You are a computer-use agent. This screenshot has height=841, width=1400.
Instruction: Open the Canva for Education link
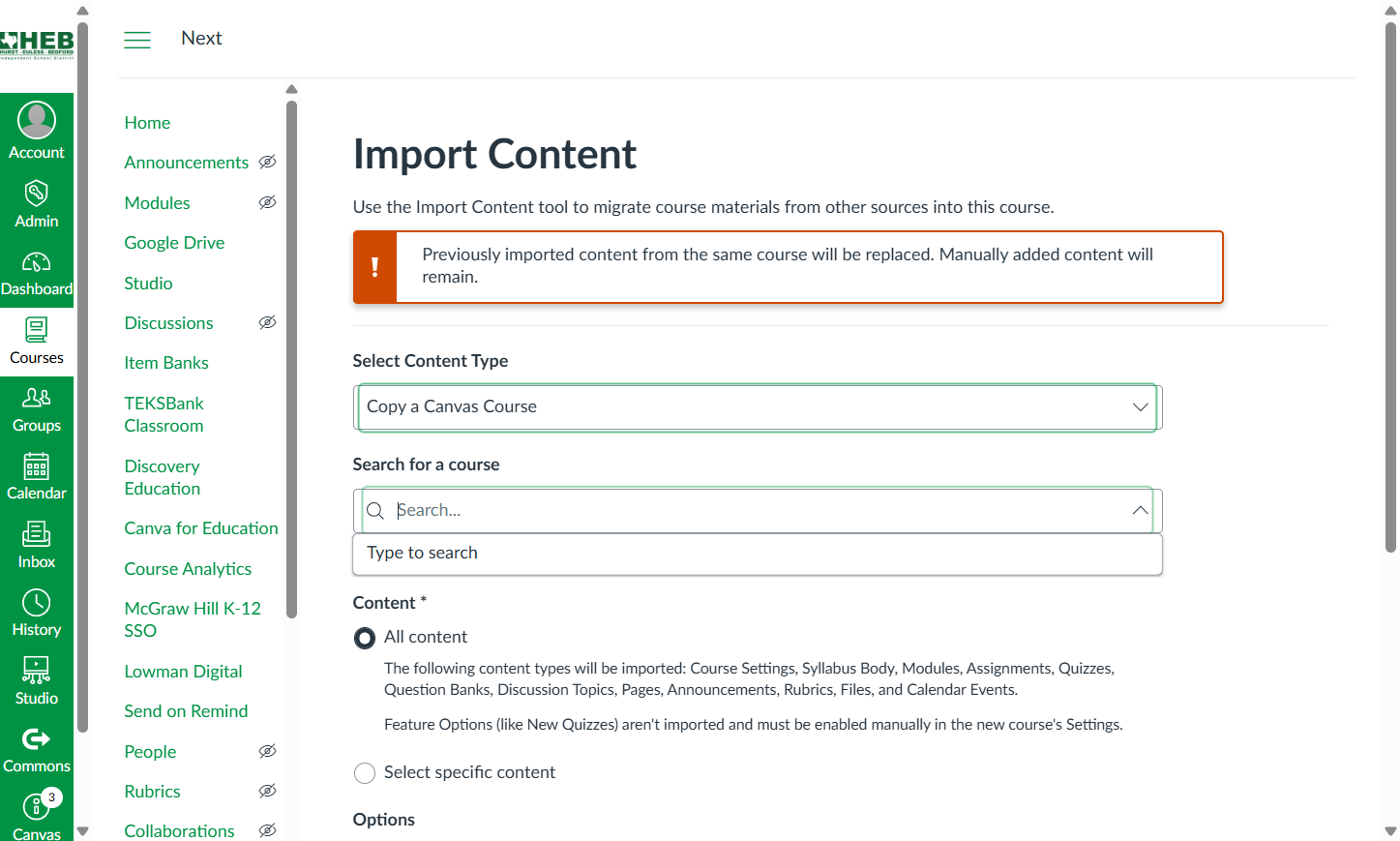point(201,528)
